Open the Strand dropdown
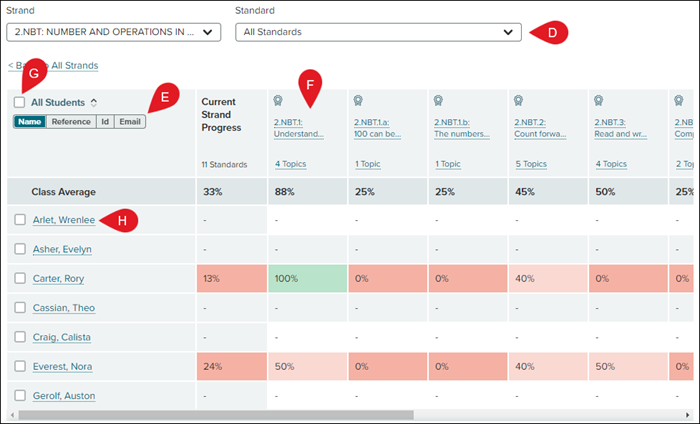 pyautogui.click(x=113, y=32)
